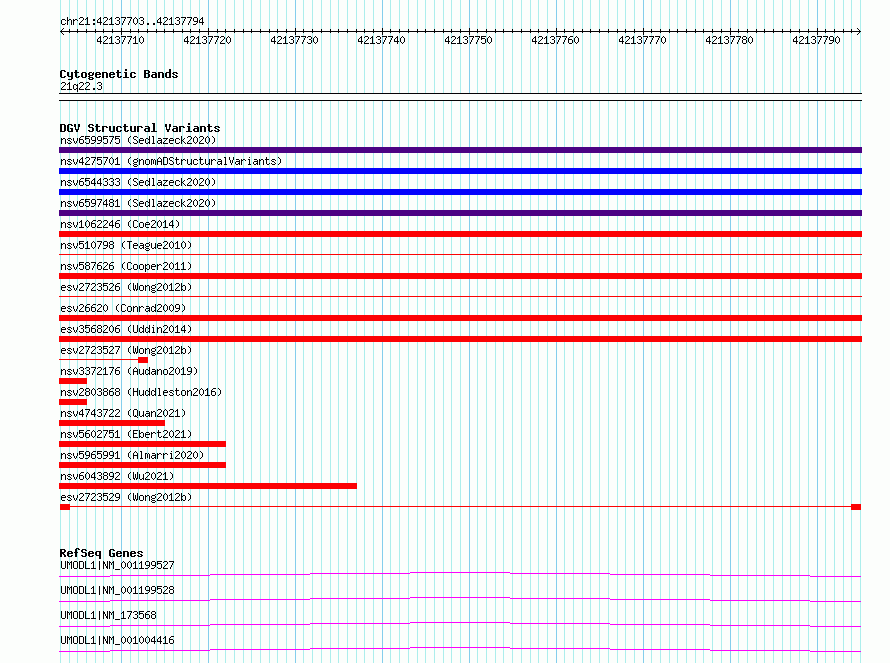
Task: Select nsv587626 (Cooper2011) label
Action: [x=126, y=266]
